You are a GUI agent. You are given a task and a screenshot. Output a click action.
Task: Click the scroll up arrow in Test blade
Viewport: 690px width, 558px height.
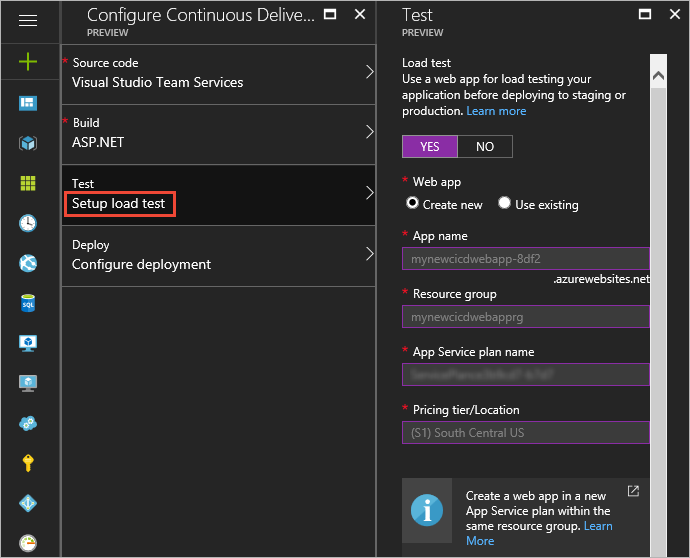coord(658,76)
